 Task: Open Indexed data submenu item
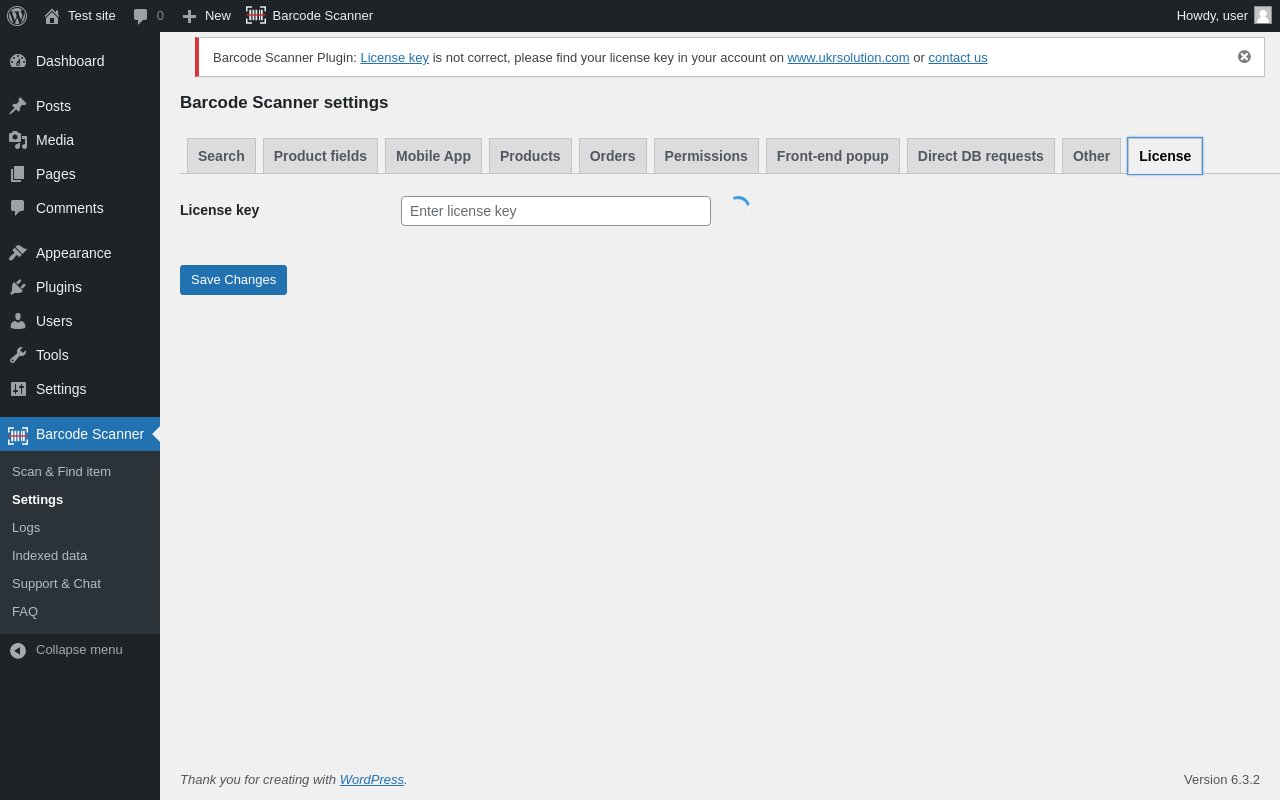[x=49, y=556]
